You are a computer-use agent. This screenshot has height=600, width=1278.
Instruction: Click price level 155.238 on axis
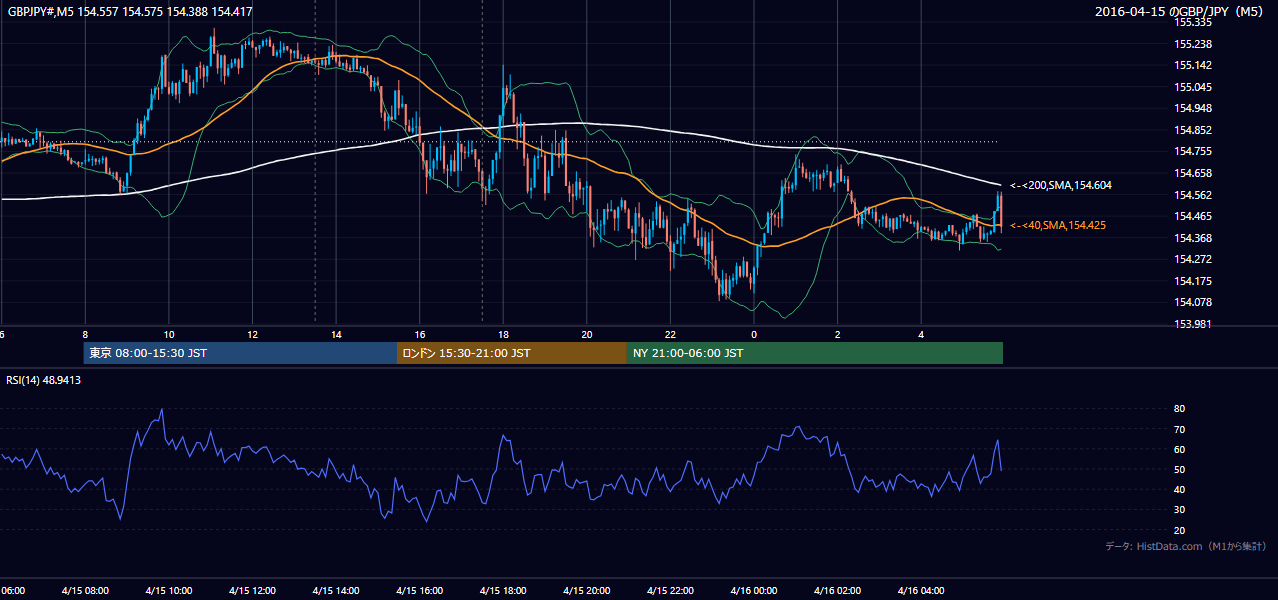(1193, 44)
